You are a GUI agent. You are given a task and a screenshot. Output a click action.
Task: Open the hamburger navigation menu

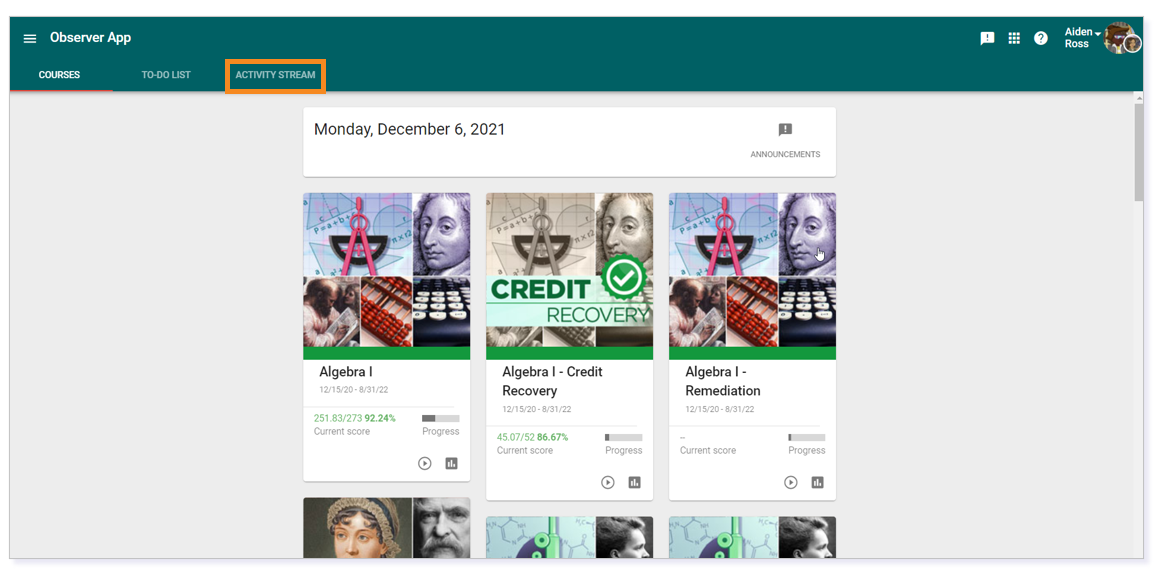[30, 38]
